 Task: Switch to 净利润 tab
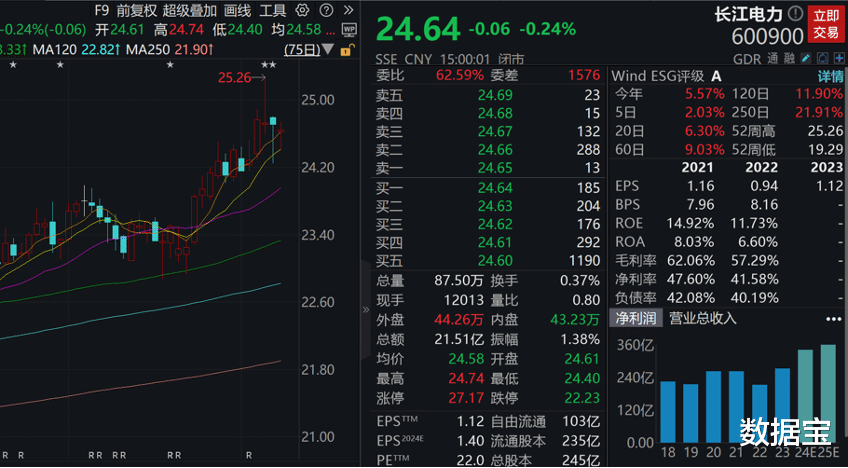pos(636,319)
